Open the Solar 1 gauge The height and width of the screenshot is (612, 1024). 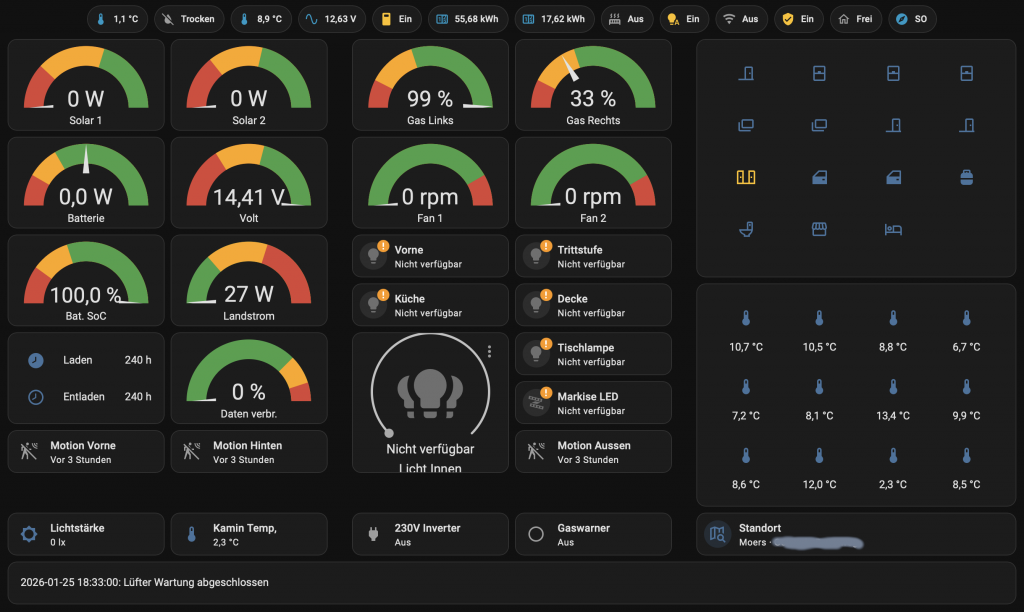[86, 85]
